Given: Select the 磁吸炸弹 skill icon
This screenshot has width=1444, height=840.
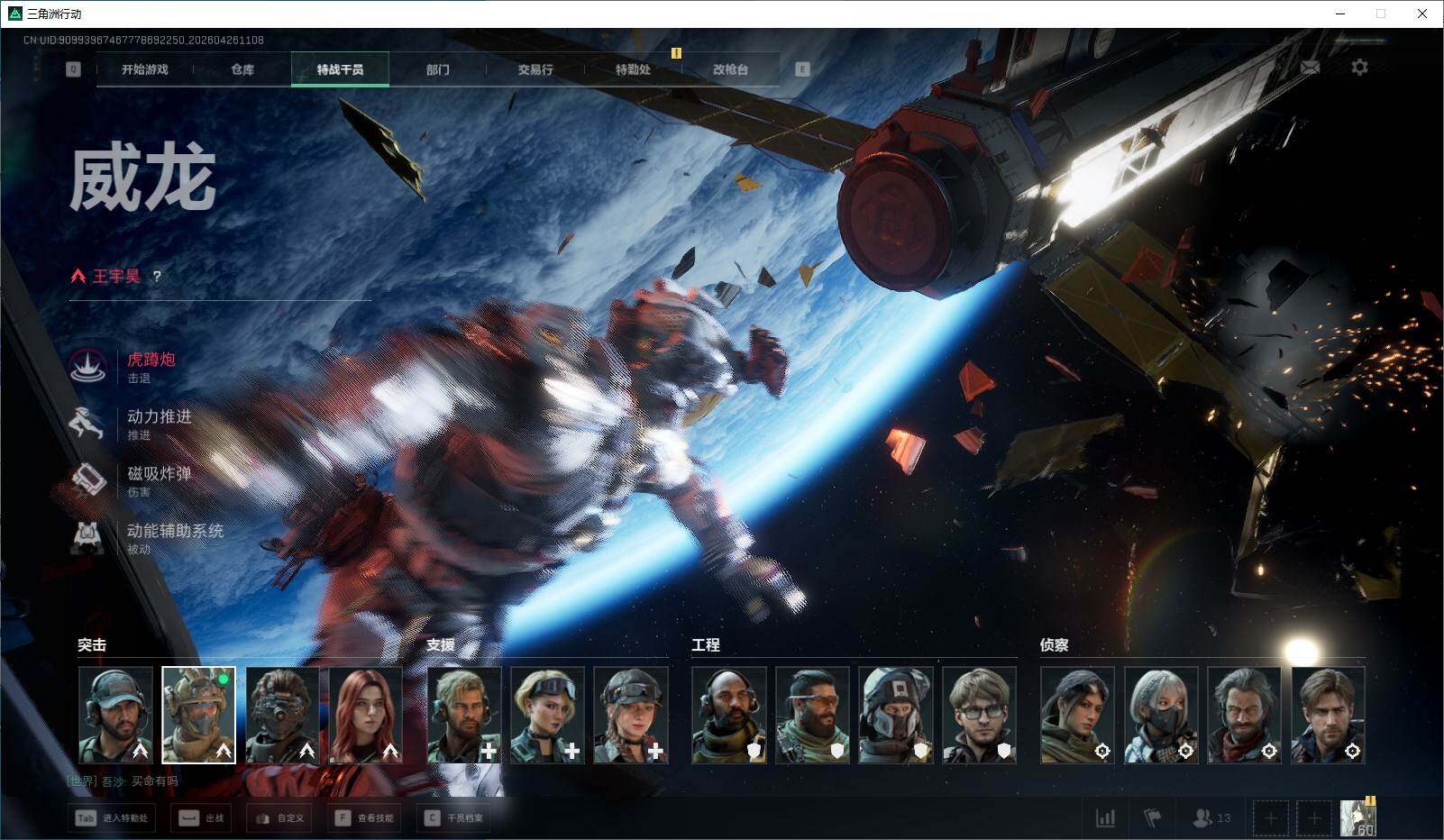Looking at the screenshot, I should coord(88,480).
